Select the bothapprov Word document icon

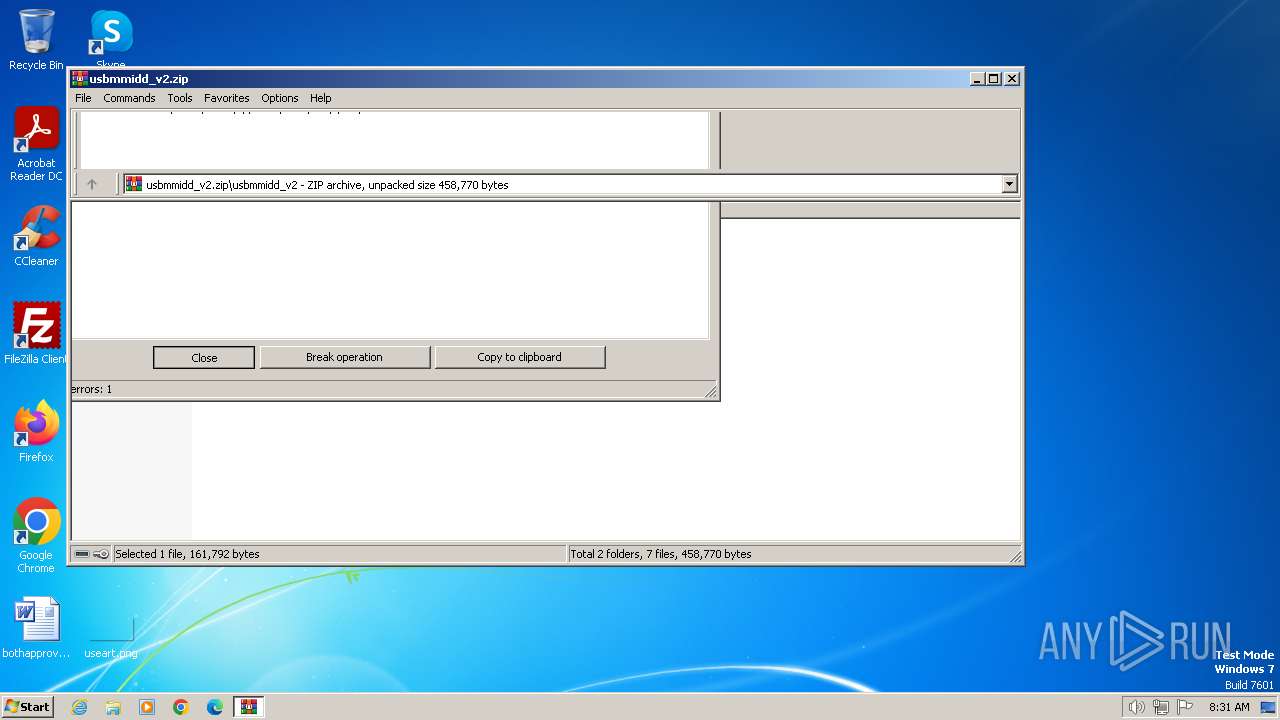[36, 628]
